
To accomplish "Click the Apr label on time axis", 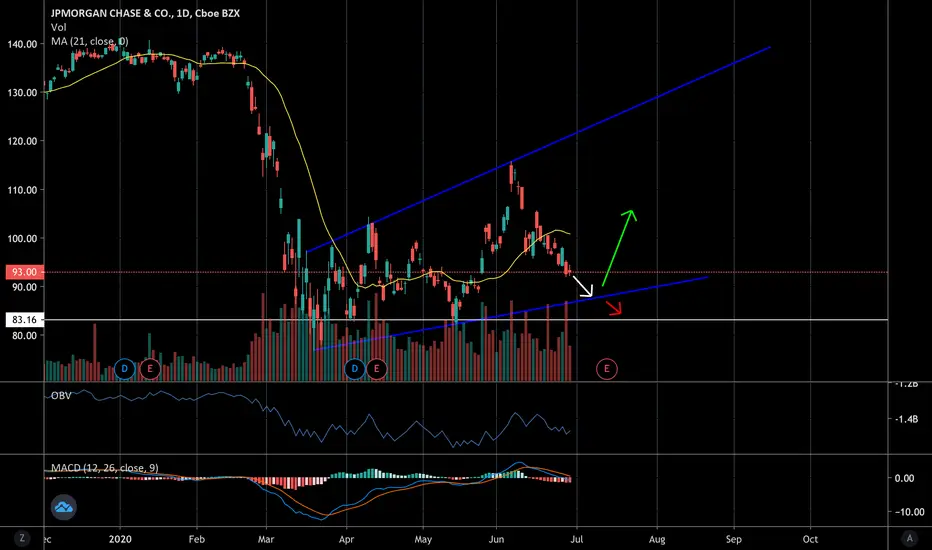I will point(346,539).
